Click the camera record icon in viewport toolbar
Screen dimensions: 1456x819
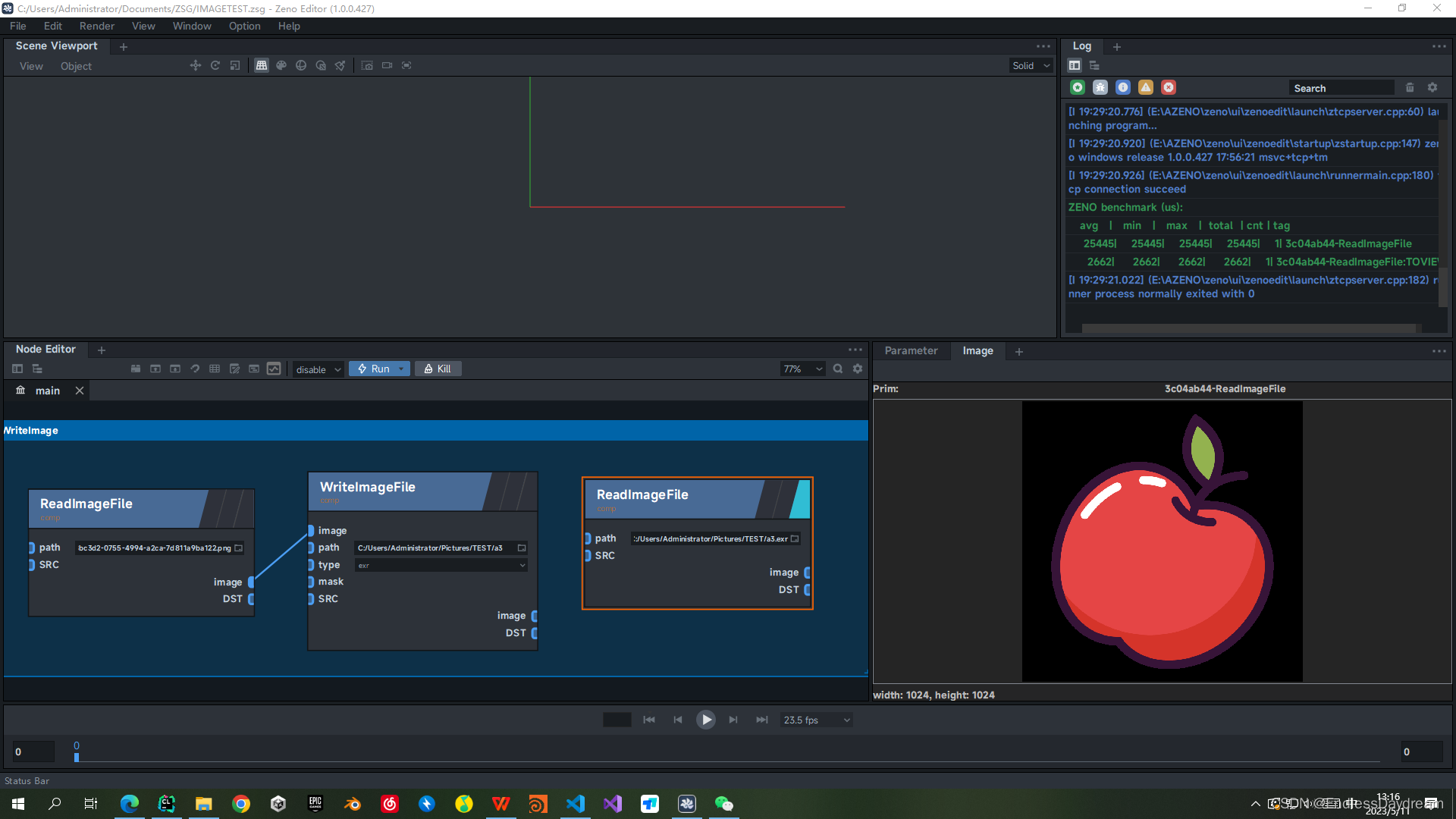pos(387,66)
